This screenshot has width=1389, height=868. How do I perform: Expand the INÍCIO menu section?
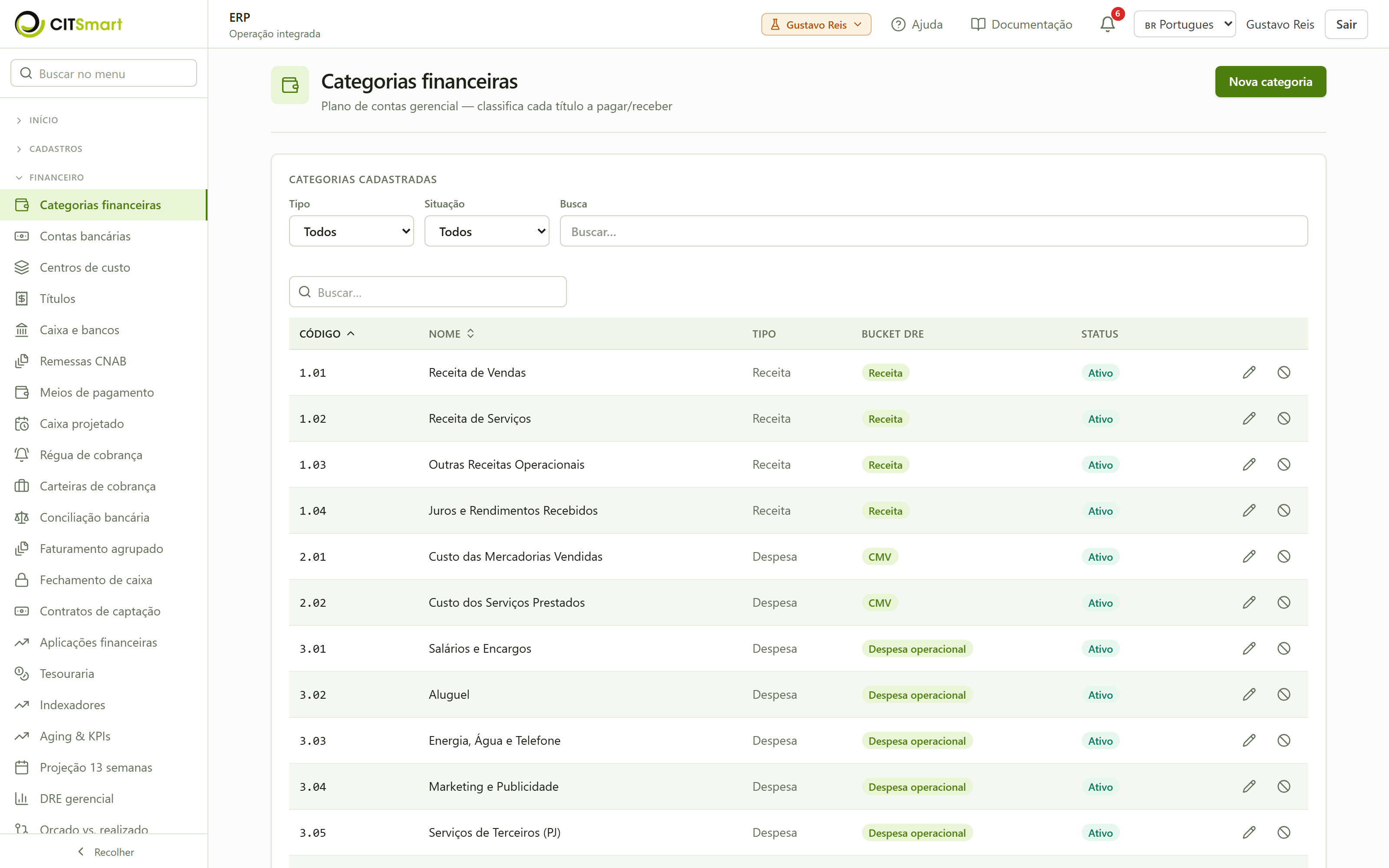point(38,120)
